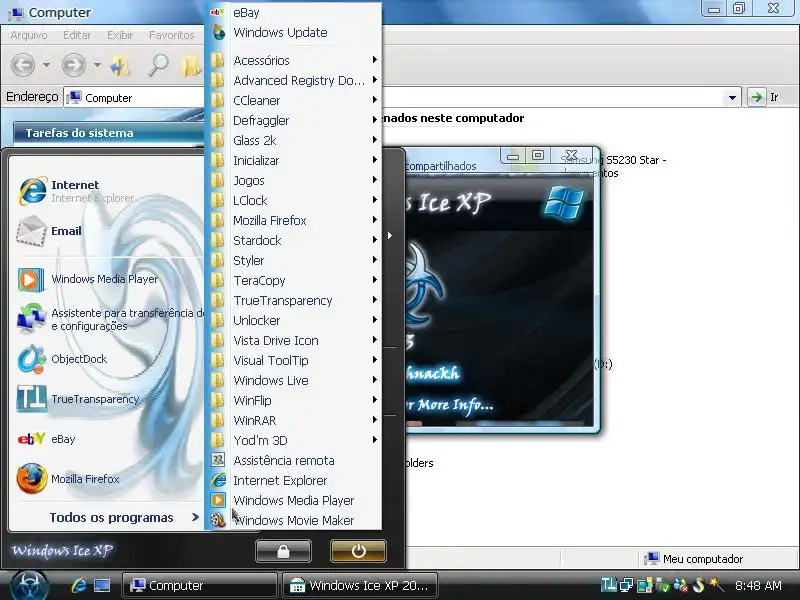Open Email in the Start menu
Screen dimensions: 800x600
click(49, 231)
